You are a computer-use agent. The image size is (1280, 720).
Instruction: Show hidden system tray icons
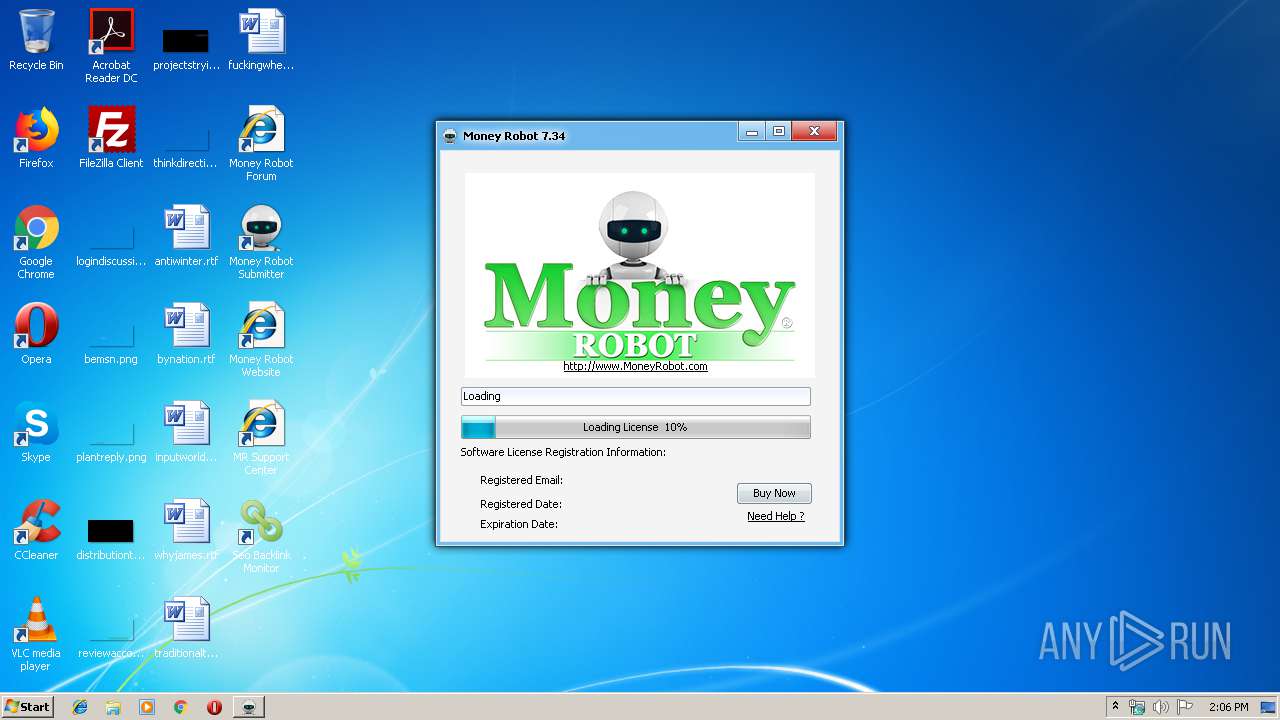1115,706
